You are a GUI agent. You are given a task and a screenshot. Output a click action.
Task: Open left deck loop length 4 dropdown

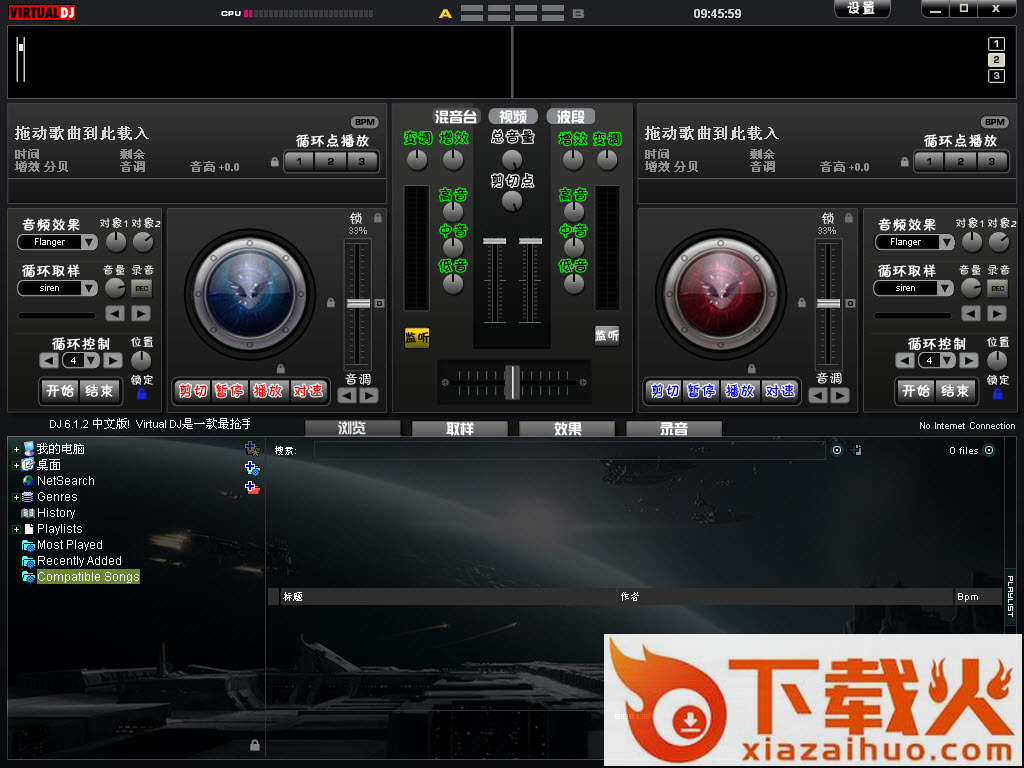click(81, 360)
